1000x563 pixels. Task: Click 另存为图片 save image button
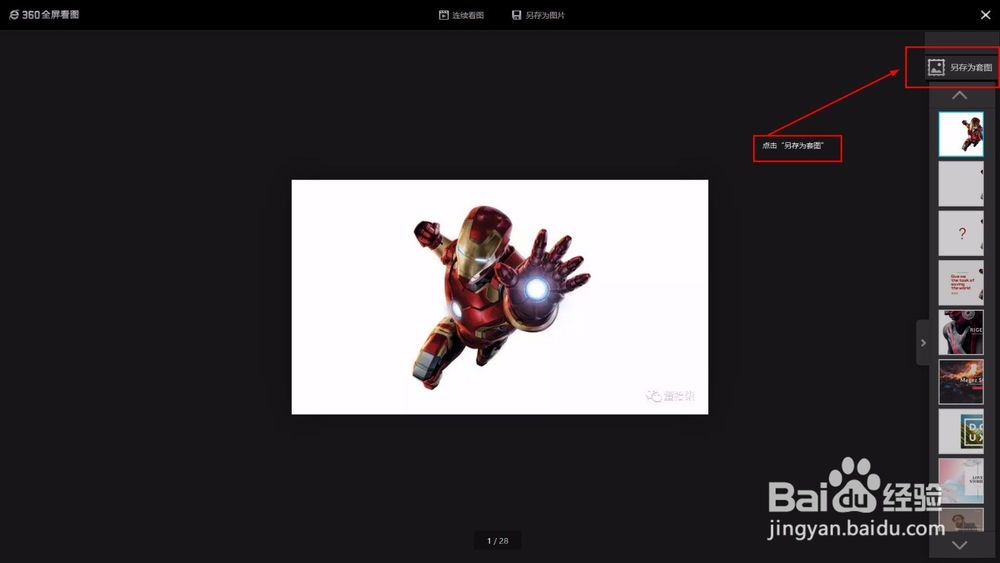point(538,15)
